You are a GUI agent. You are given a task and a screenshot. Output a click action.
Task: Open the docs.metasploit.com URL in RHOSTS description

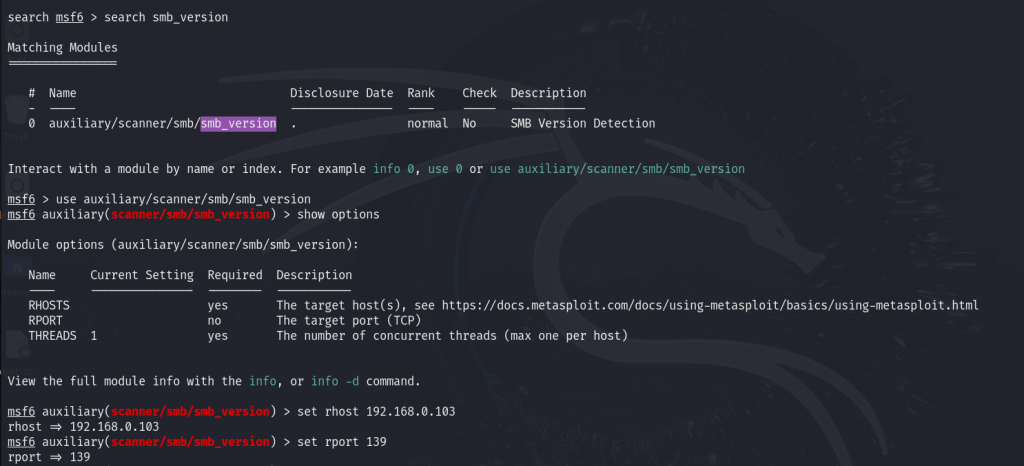tap(710, 305)
